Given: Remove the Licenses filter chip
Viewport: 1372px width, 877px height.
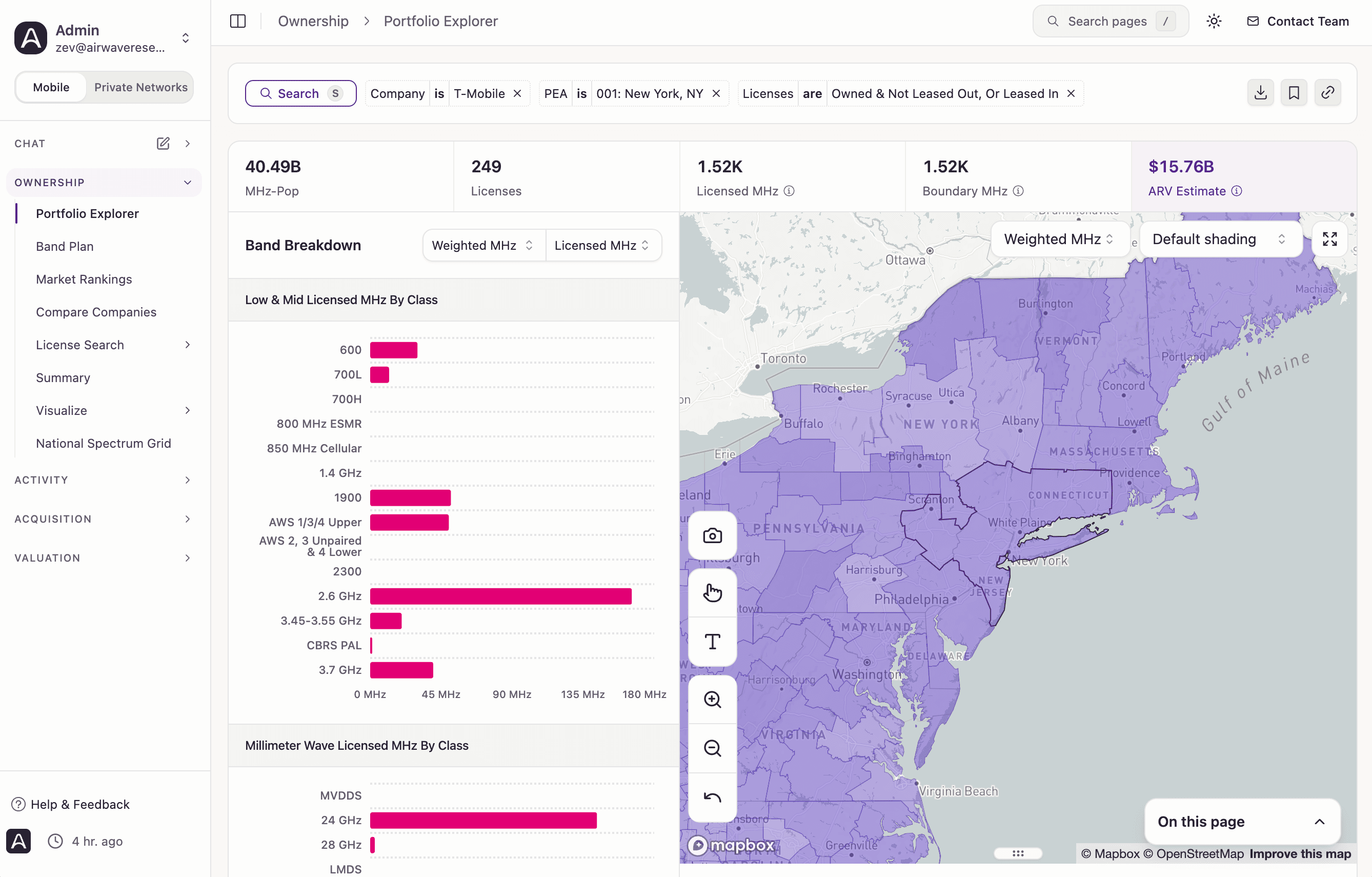Looking at the screenshot, I should pos(1071,93).
